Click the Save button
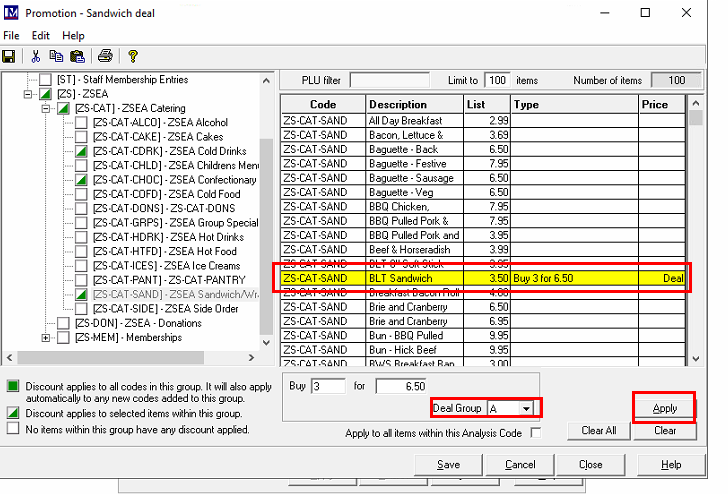This screenshot has height=494, width=728. point(448,464)
